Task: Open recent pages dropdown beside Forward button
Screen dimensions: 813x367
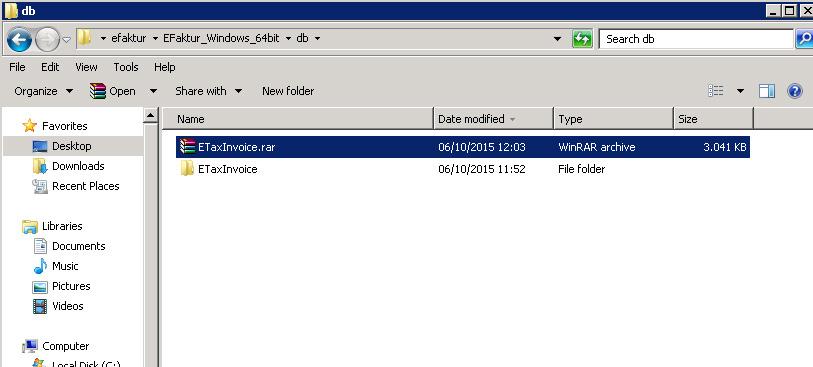Action: (67, 39)
